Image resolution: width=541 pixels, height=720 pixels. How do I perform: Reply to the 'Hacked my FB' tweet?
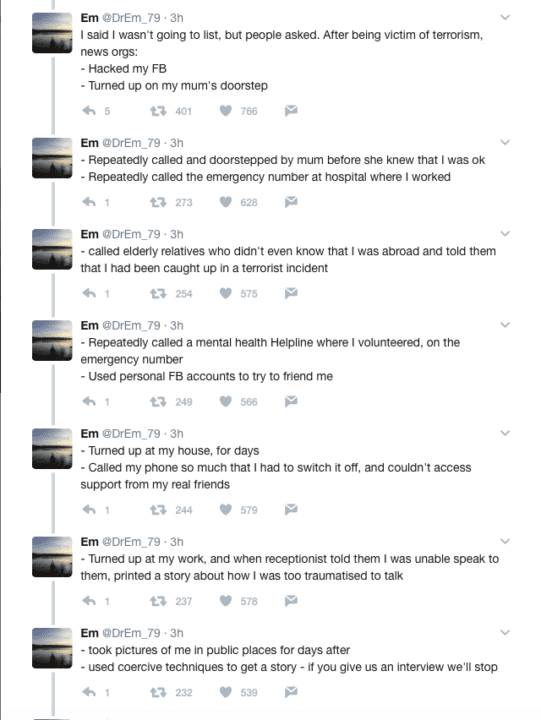click(89, 111)
